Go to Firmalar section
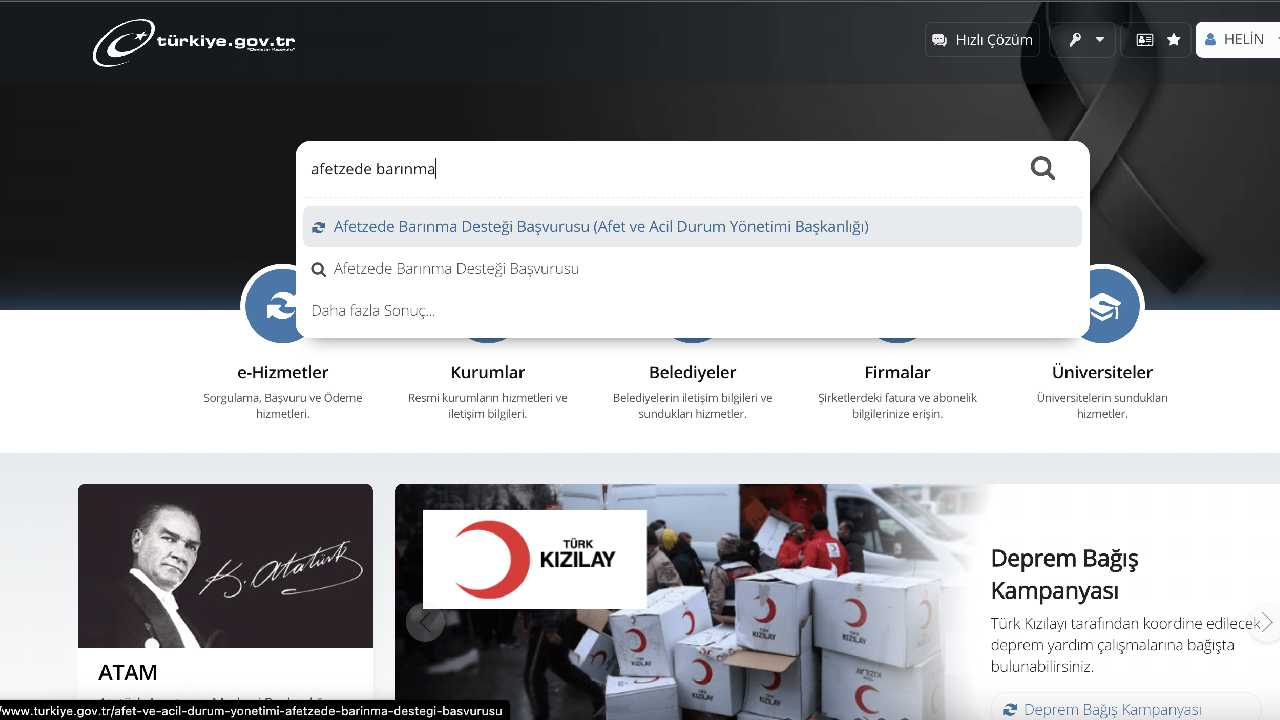Screen dimensions: 1280x720 (898, 372)
